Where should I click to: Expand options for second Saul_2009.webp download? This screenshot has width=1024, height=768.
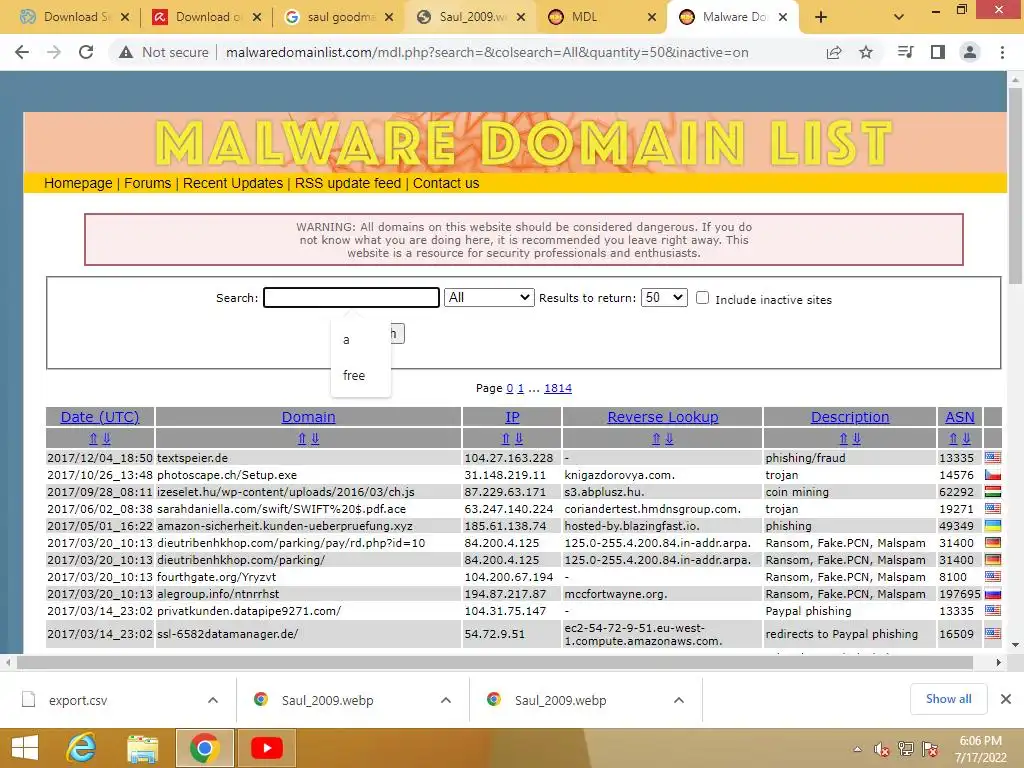point(679,700)
